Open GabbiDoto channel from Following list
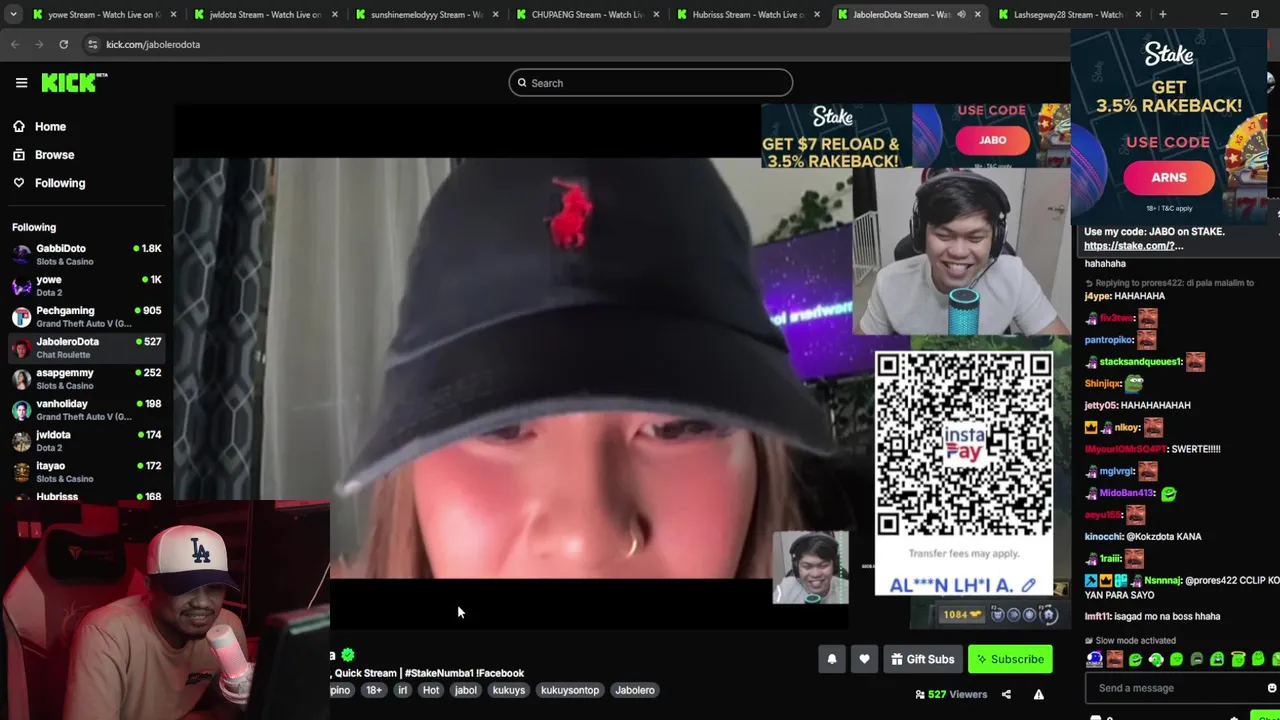Screen dimensions: 1280x720 (x=87, y=254)
